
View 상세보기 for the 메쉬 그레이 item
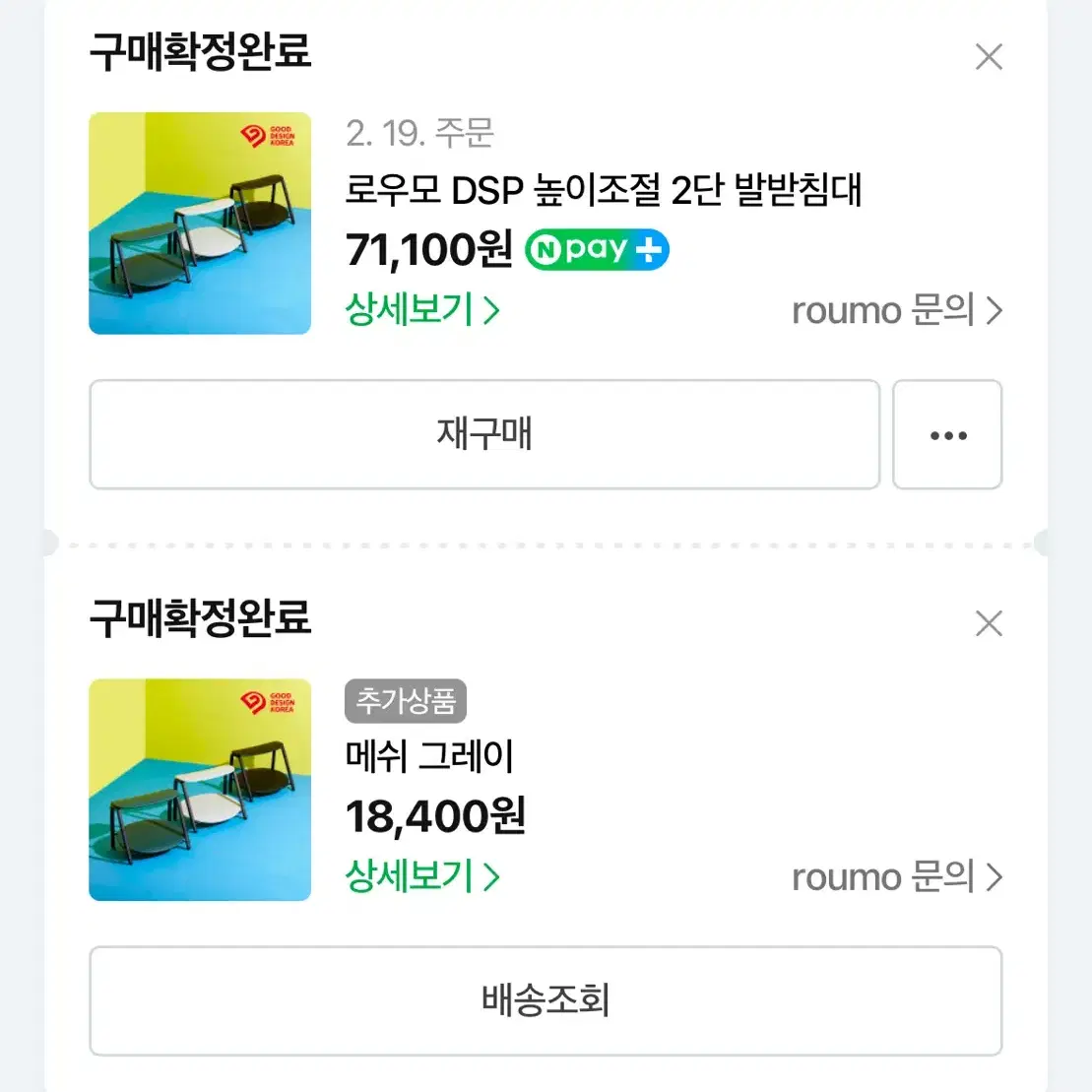422,876
